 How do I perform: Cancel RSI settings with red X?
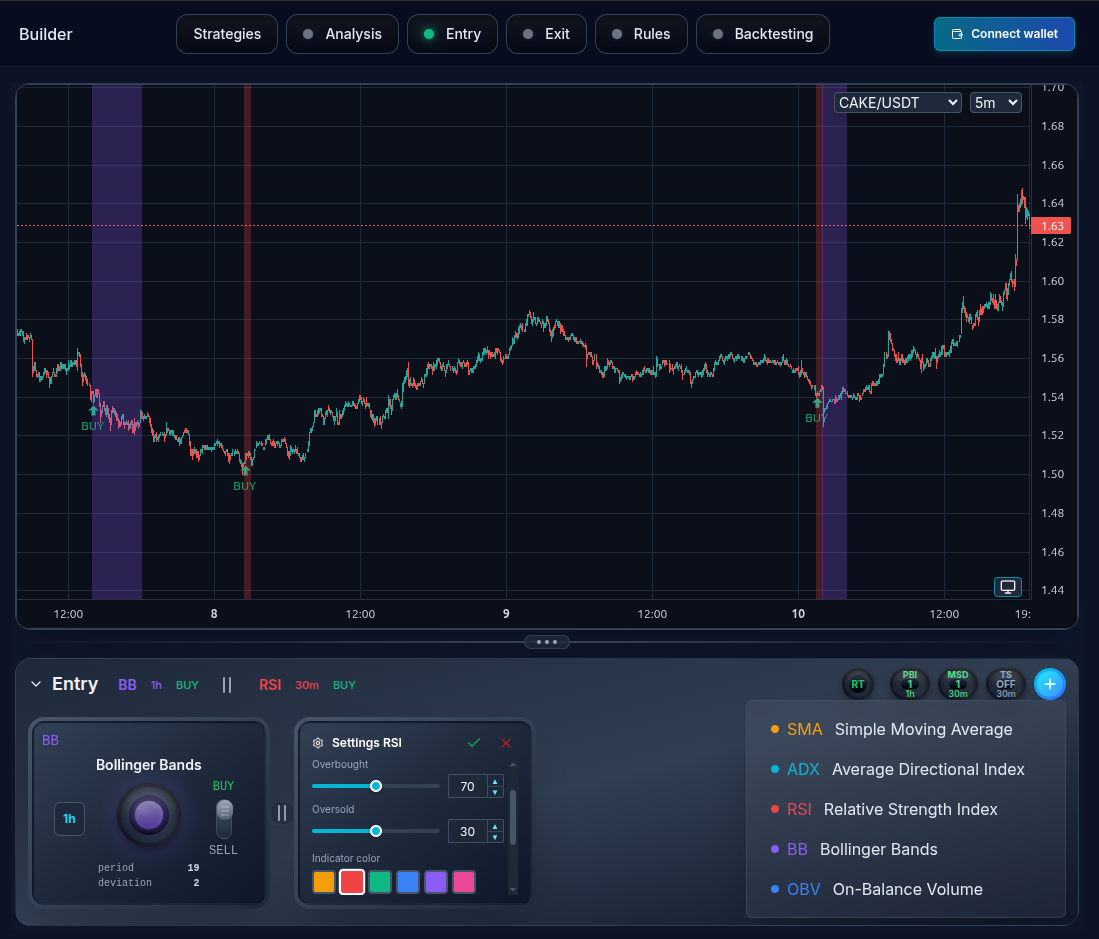coord(506,743)
